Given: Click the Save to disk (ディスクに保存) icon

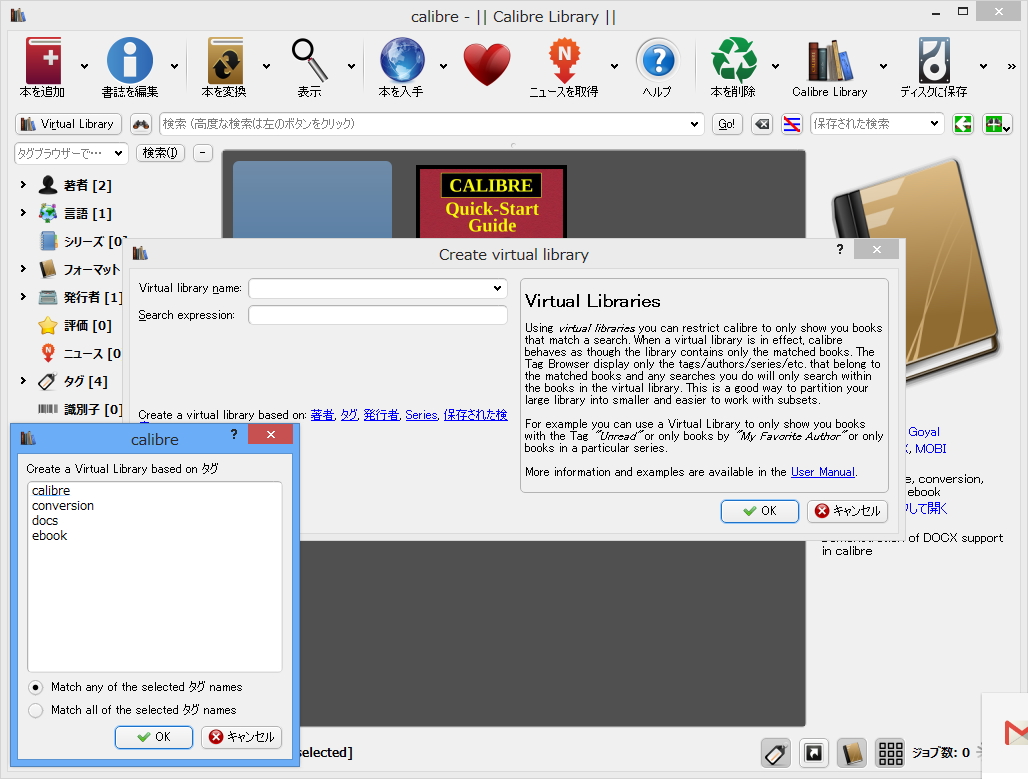Looking at the screenshot, I should pos(932,62).
